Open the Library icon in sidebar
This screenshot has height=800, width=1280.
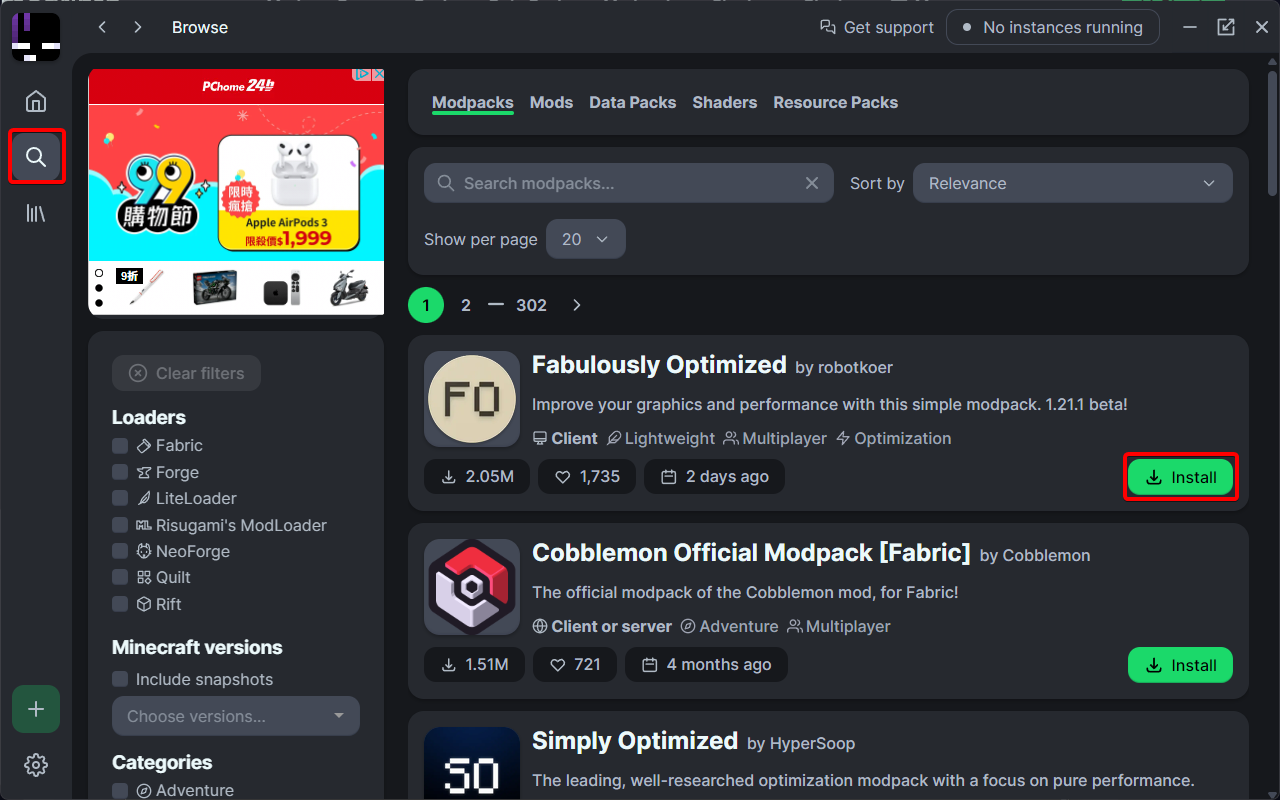[x=36, y=213]
